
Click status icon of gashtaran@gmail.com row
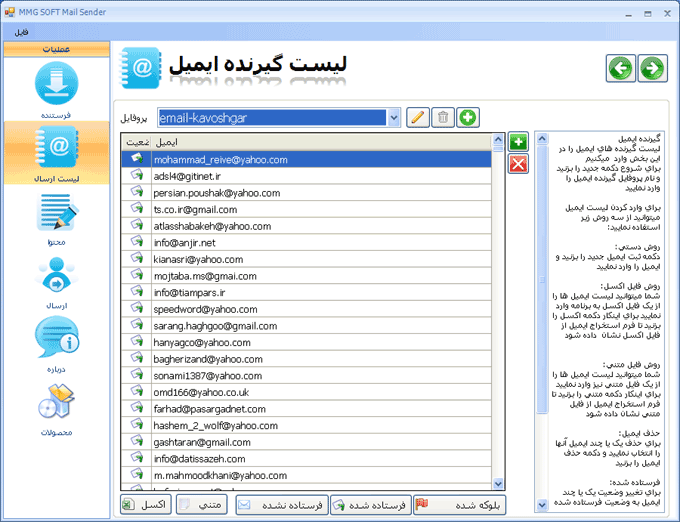[137, 441]
